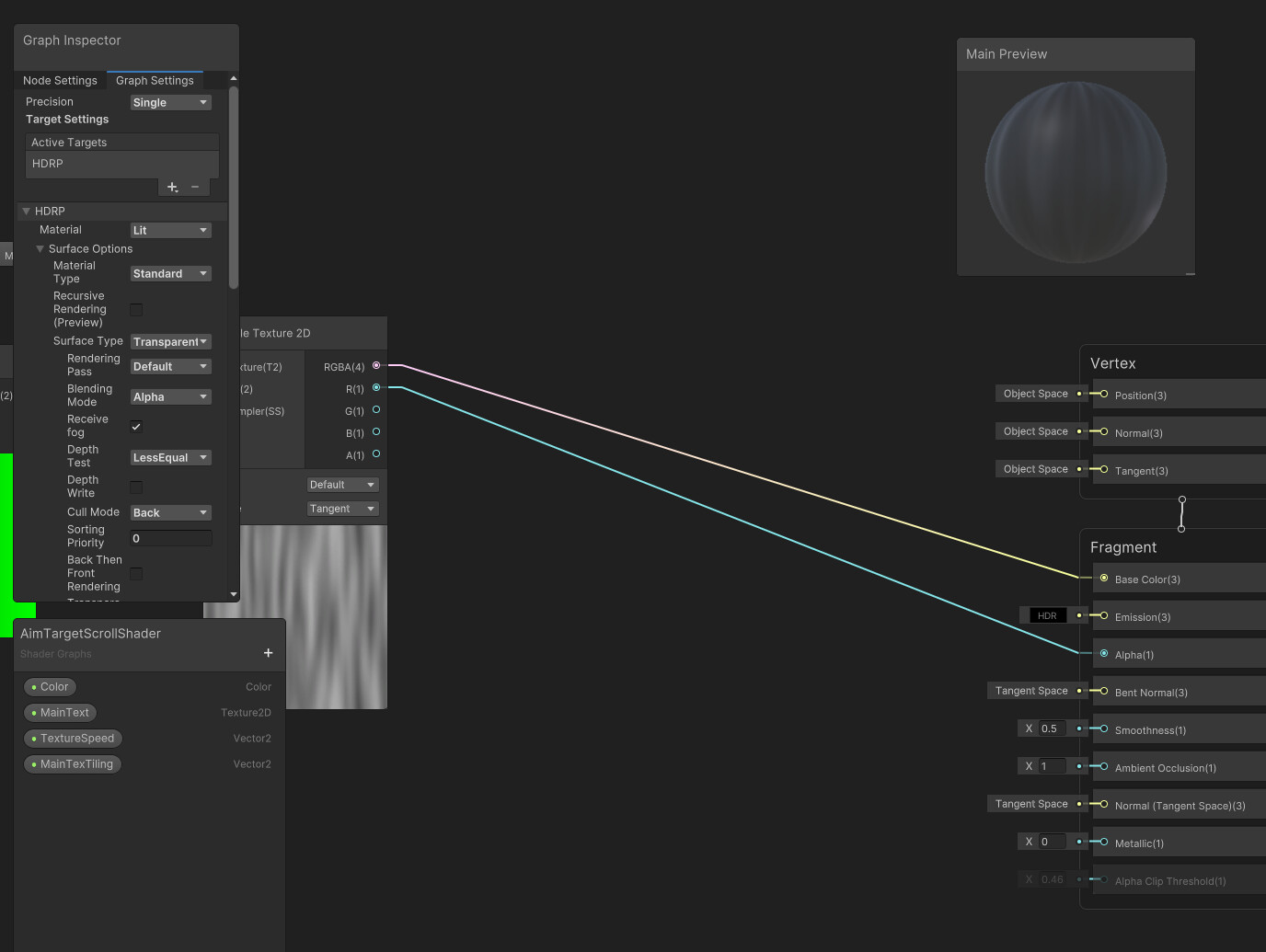Open the texture node Tangent dropdown
The image size is (1266, 952).
pyautogui.click(x=342, y=509)
